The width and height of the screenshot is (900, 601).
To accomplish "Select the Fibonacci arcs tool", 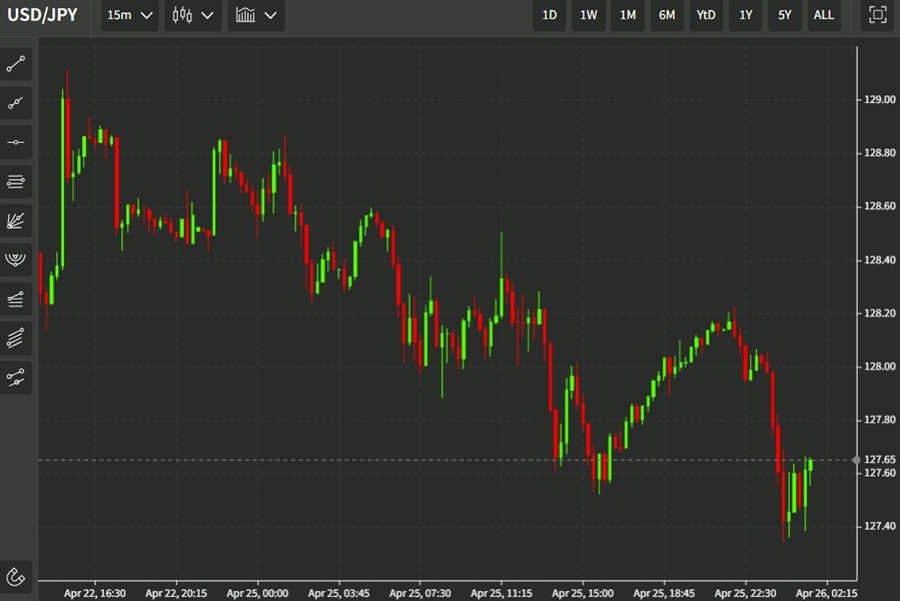I will [x=16, y=260].
